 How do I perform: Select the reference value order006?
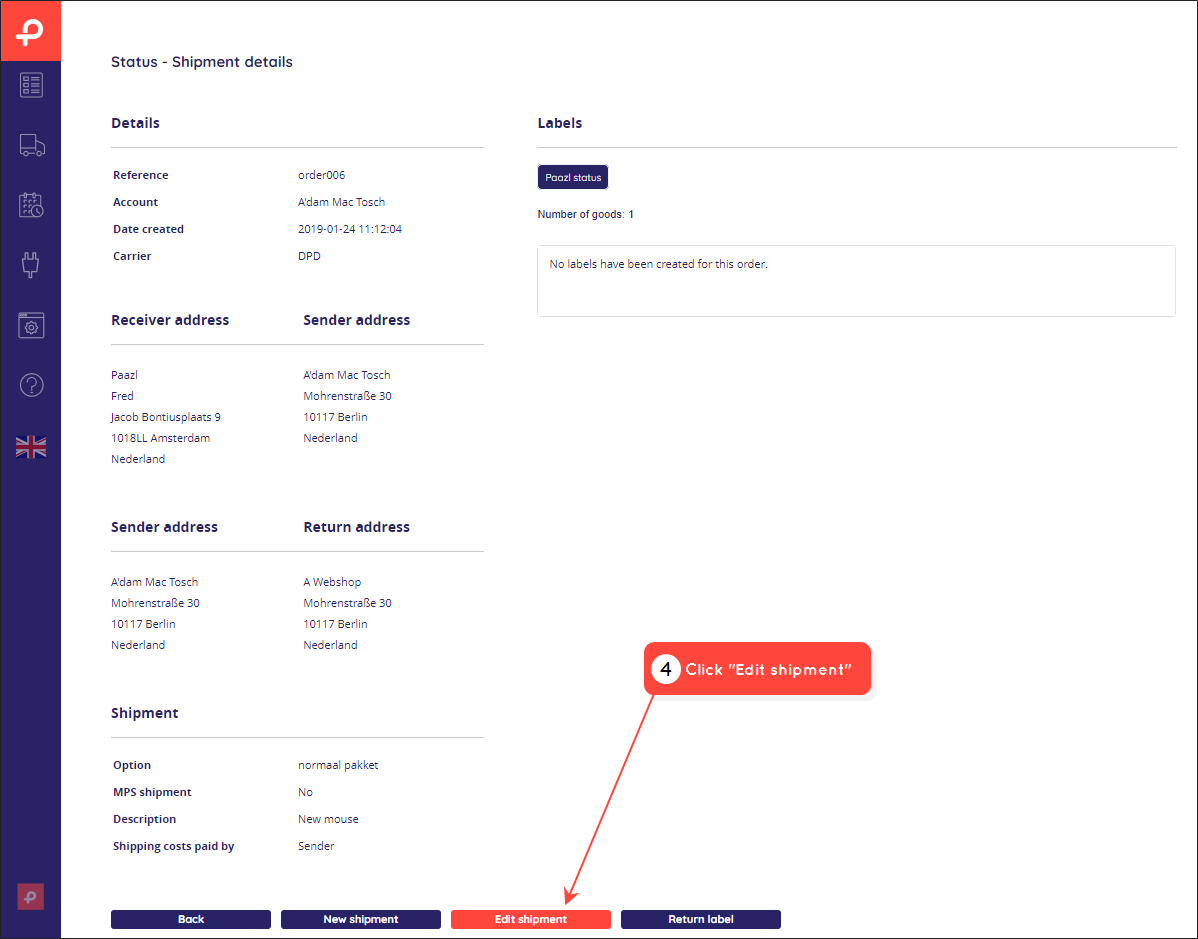coord(322,175)
